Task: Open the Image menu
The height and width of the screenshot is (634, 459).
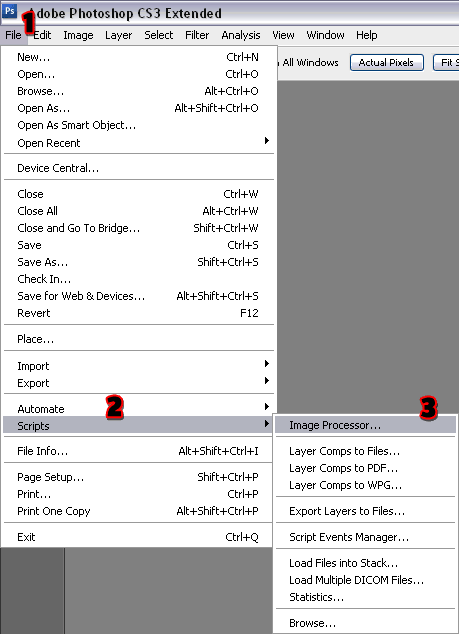Action: coord(78,35)
